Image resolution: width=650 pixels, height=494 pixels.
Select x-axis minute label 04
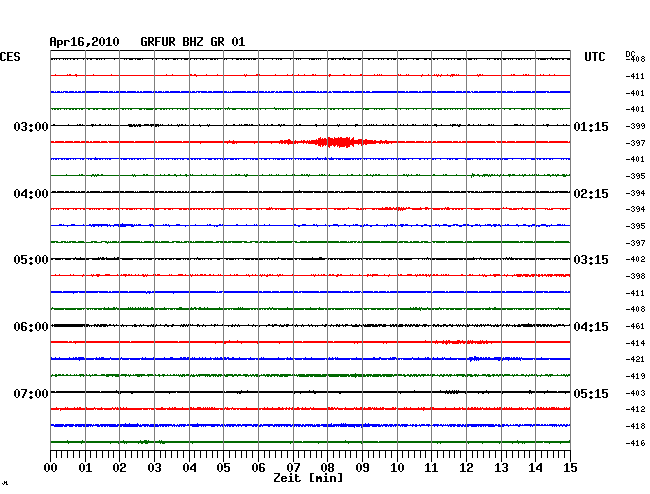tap(189, 468)
